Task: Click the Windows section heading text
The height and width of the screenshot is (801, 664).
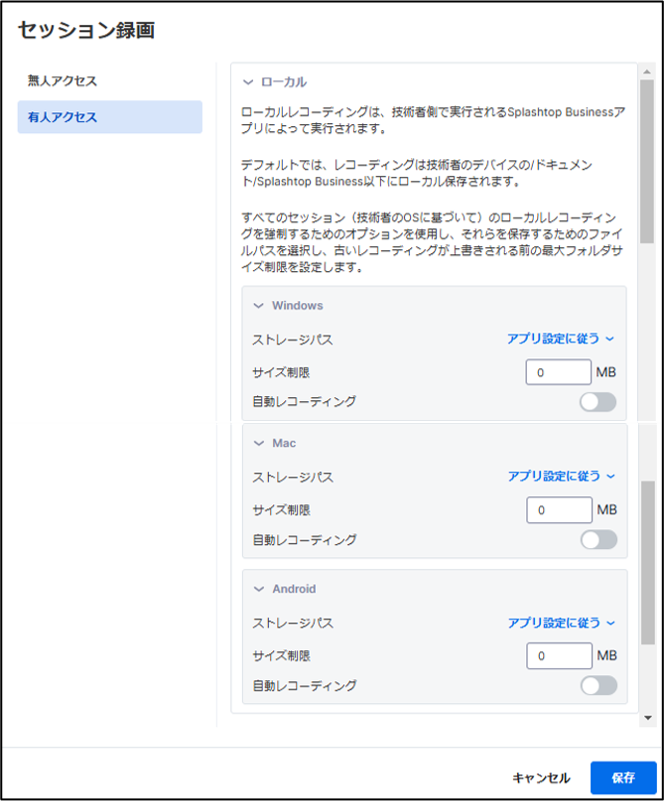Action: [x=297, y=305]
